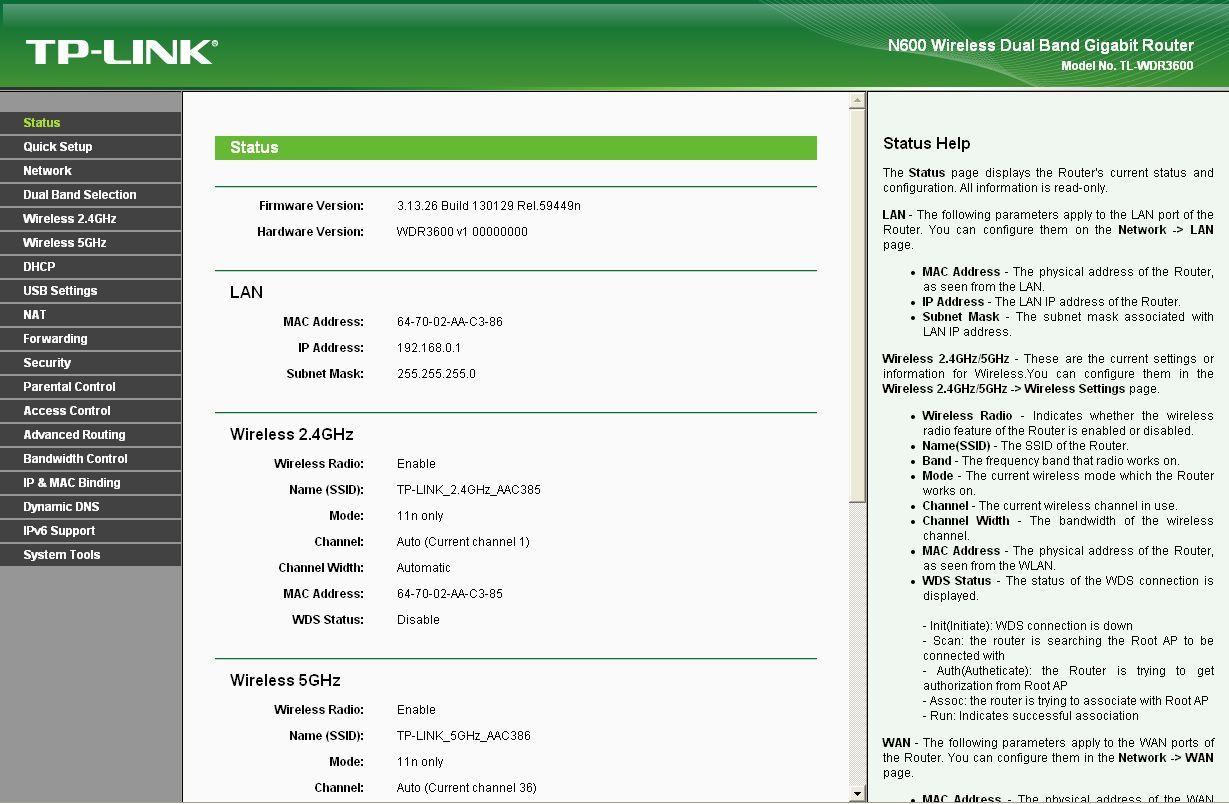Screen dimensions: 1229x804
Task: Click the TP-LINK logo
Action: tap(121, 52)
